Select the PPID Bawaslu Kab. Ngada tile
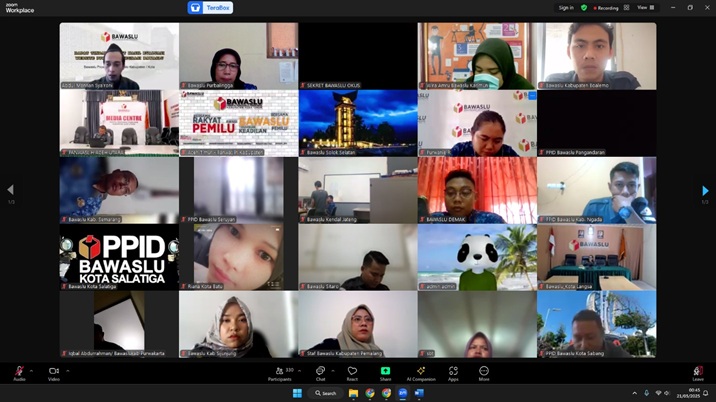 click(x=597, y=190)
